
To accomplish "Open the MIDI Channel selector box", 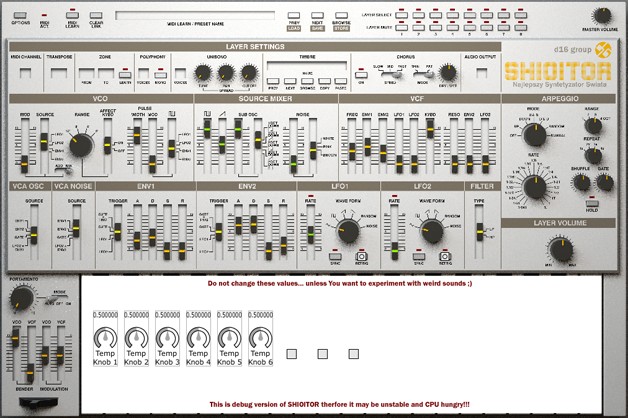I will coord(26,73).
